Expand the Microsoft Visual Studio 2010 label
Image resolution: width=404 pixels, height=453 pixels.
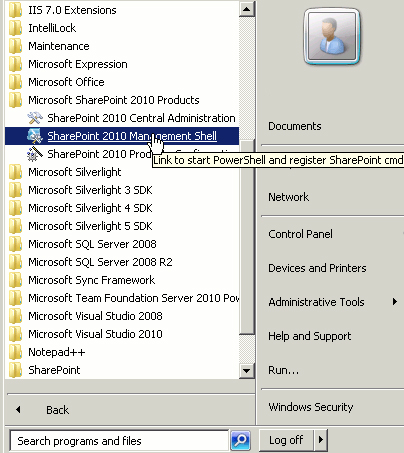95,334
